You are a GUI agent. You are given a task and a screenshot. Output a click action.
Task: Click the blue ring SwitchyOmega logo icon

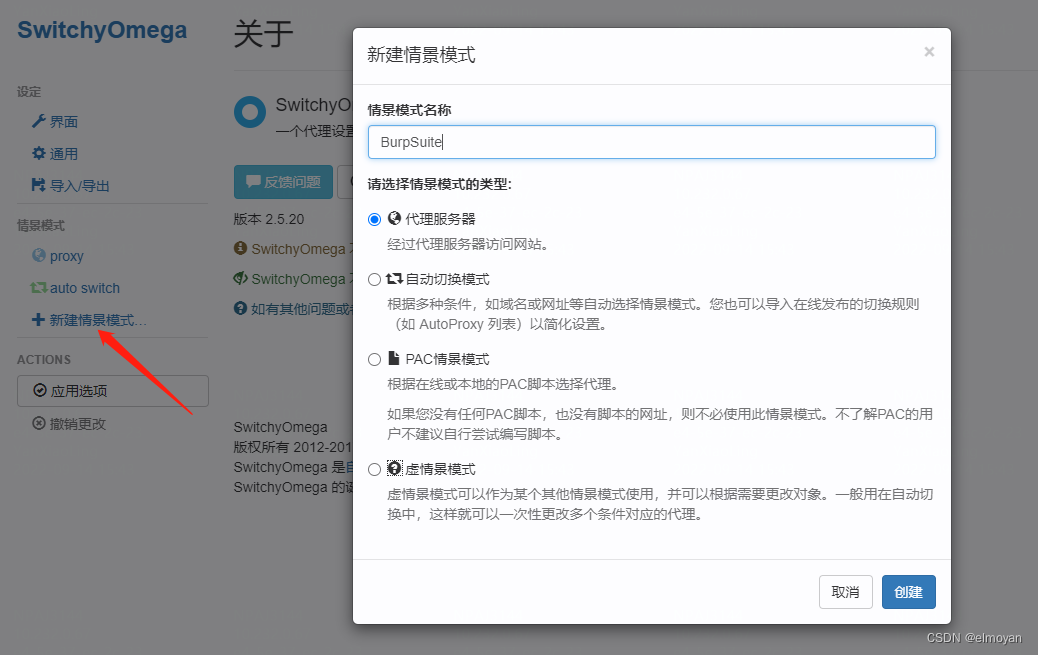pos(250,113)
